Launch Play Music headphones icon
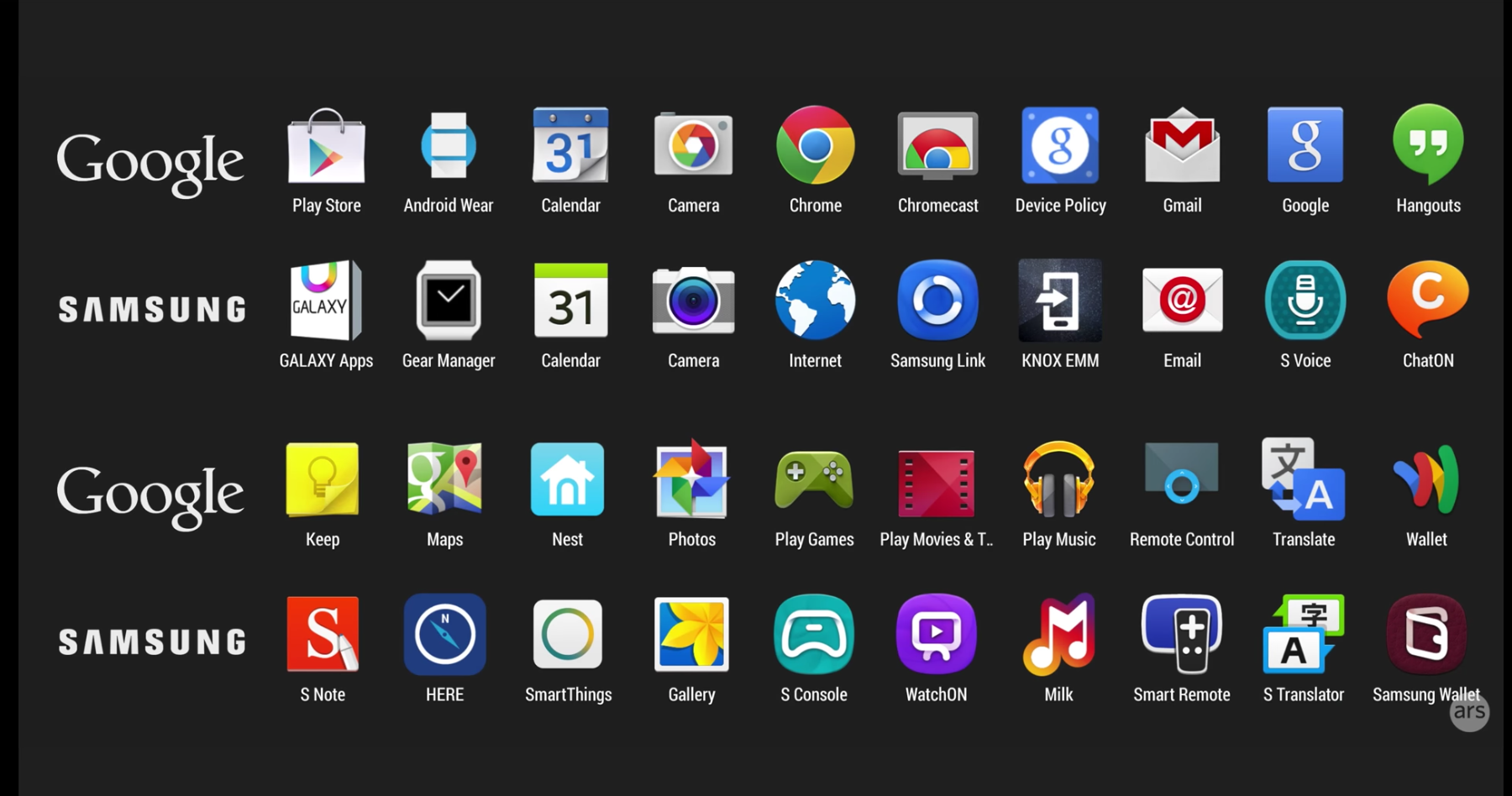This screenshot has height=796, width=1512. pyautogui.click(x=1058, y=479)
